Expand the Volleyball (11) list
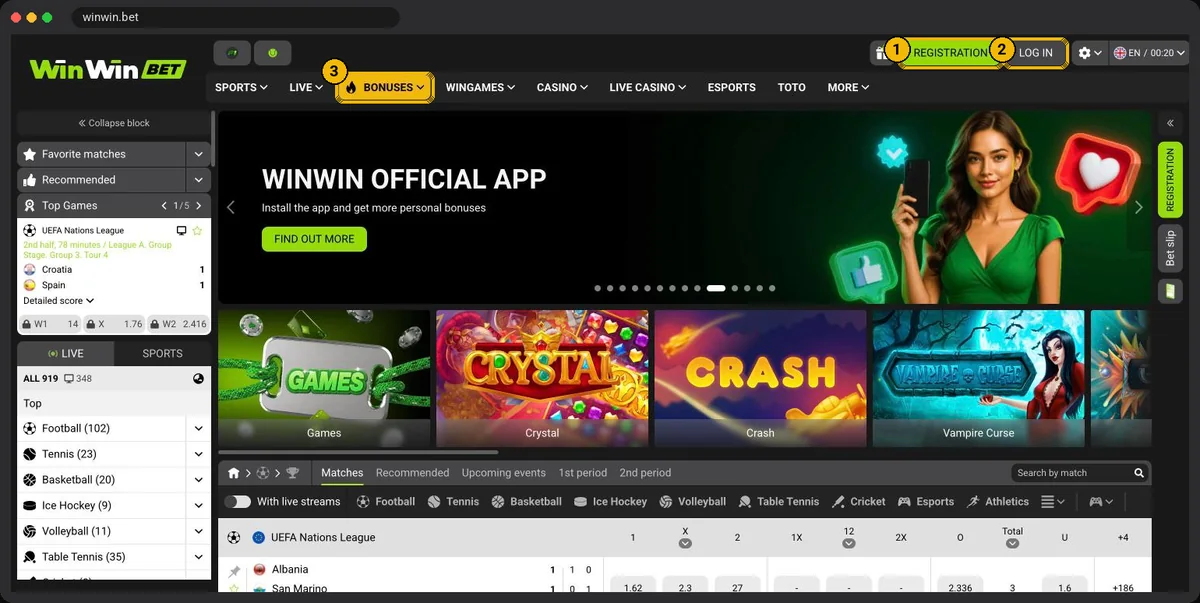 tap(198, 531)
